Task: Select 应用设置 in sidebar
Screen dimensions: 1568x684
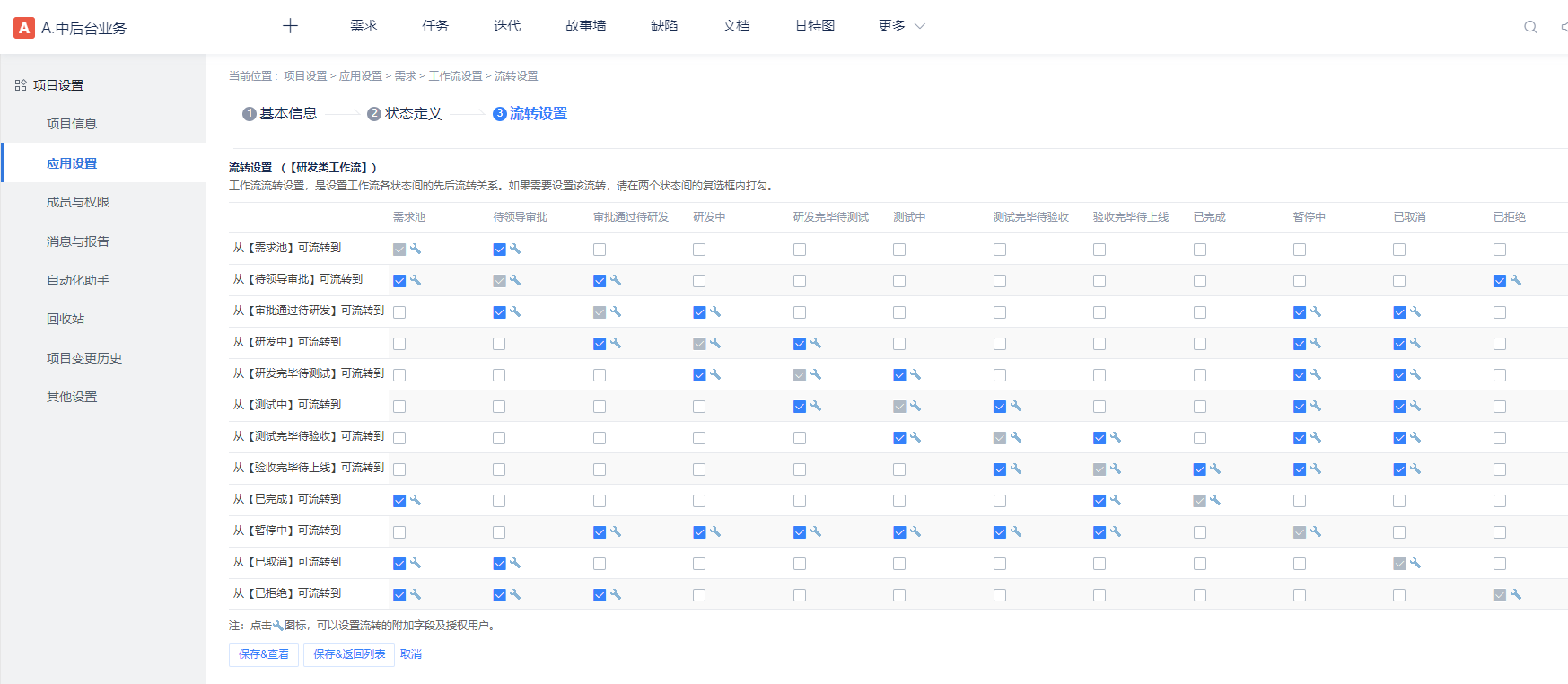Action: [x=104, y=163]
